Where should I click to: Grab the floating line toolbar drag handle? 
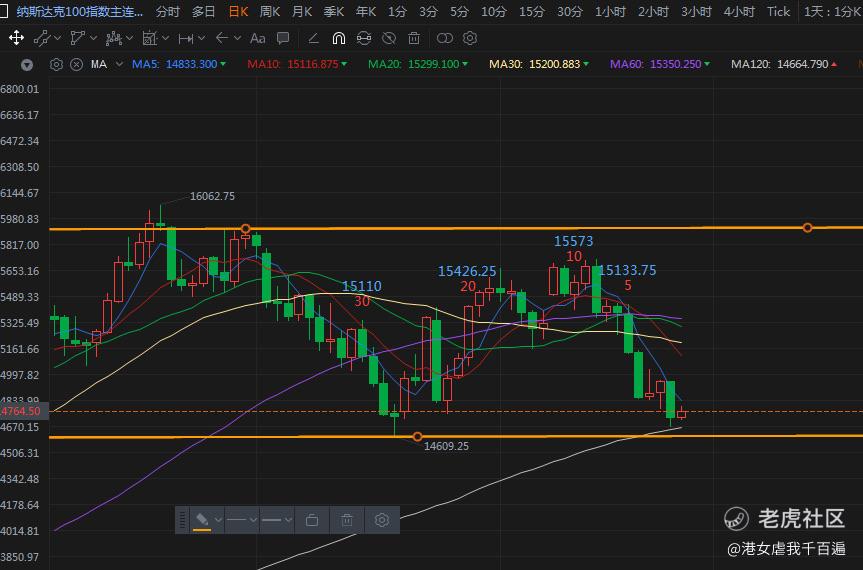pos(182,519)
